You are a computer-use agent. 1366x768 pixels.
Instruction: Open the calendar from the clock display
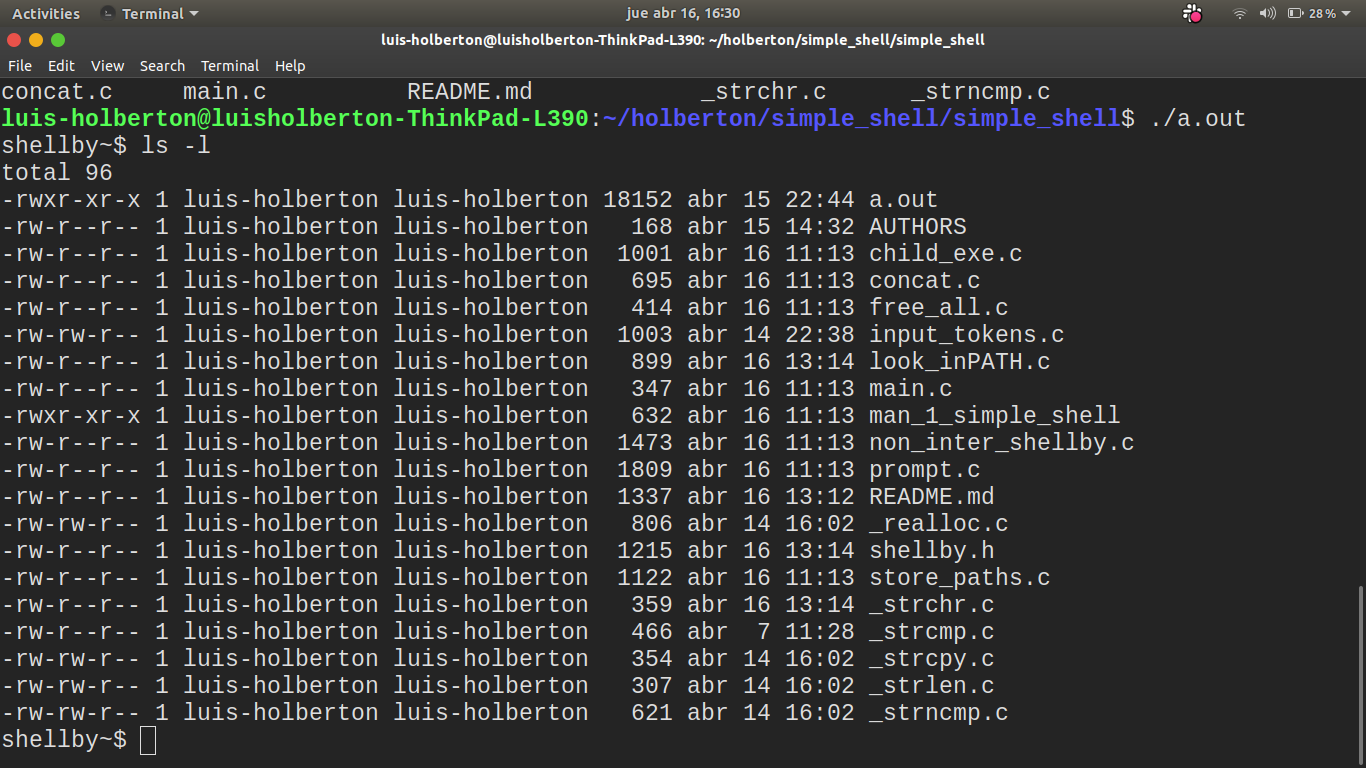click(x=683, y=13)
